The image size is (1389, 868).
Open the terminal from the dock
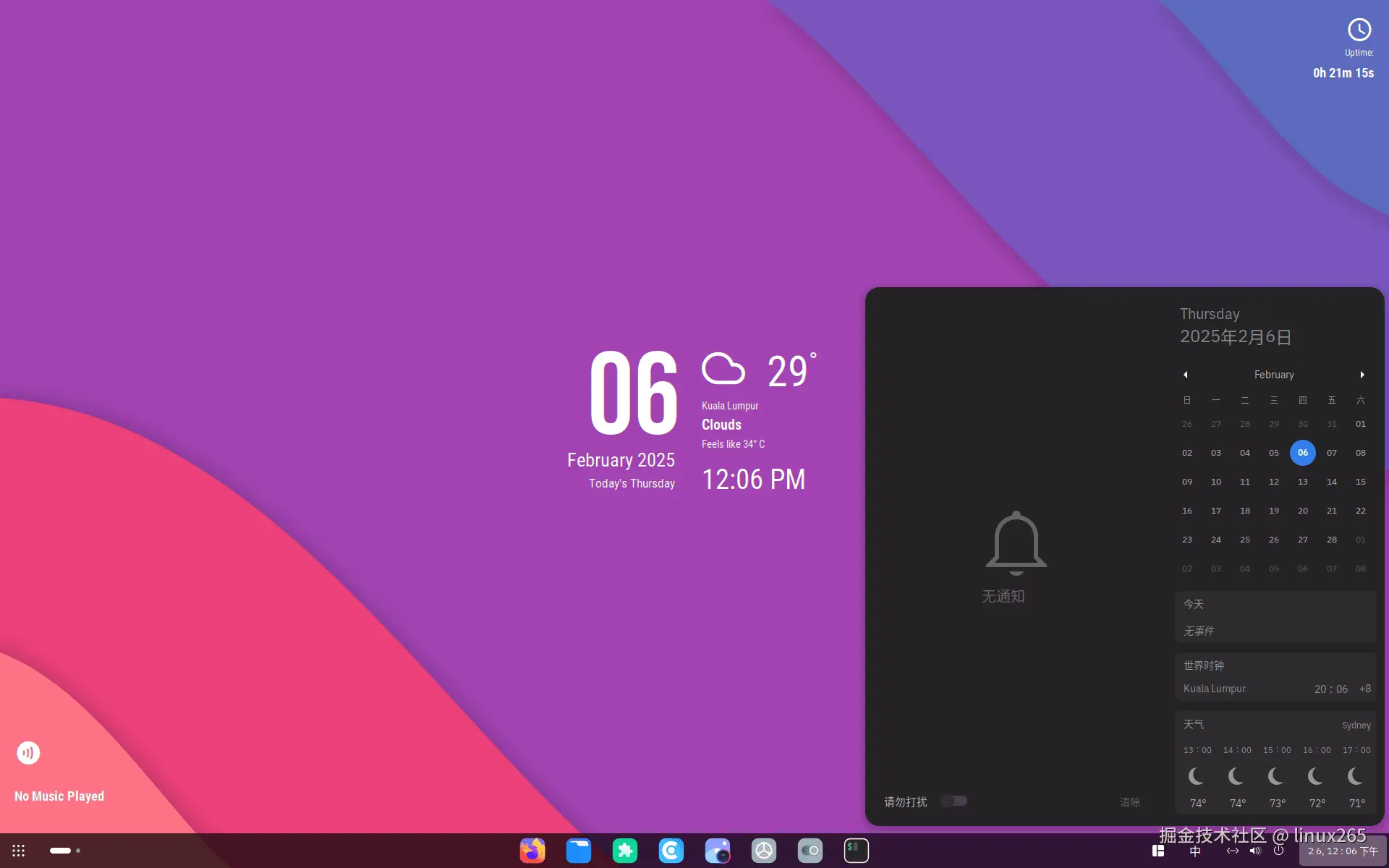point(856,851)
